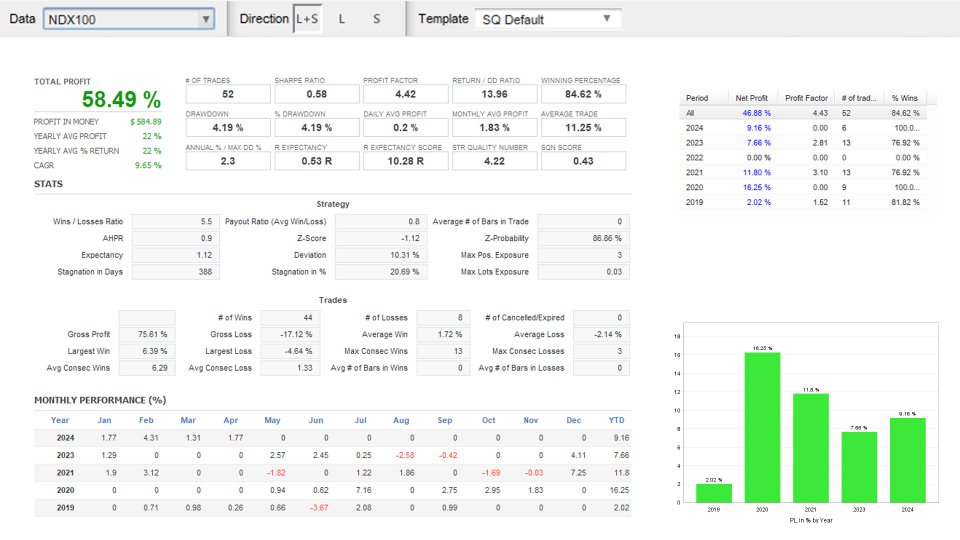
Task: Click the Average Trade value 11.25 %
Action: 583,128
